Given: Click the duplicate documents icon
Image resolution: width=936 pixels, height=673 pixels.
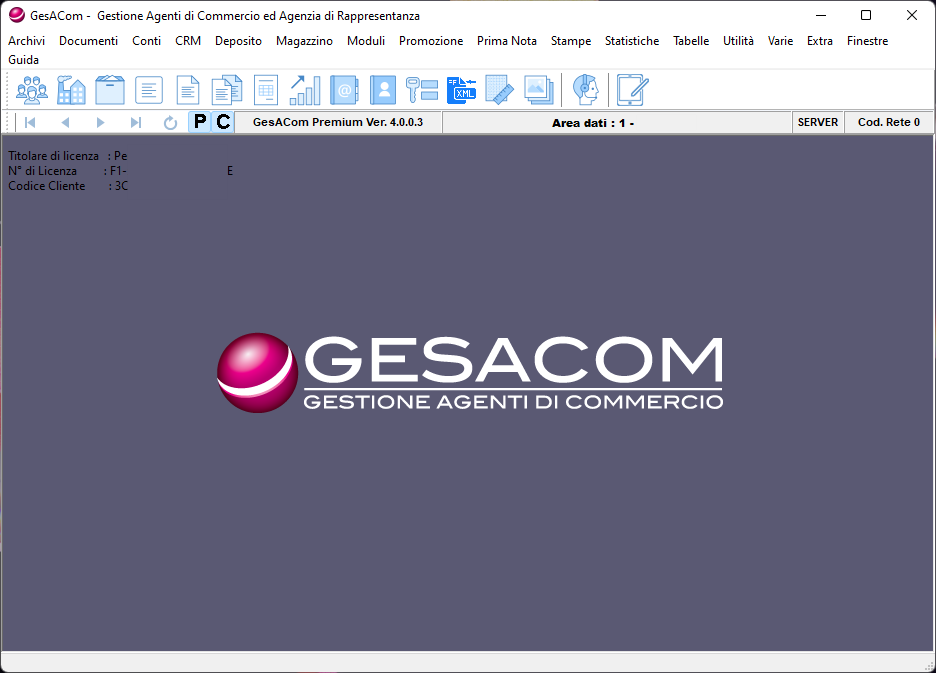Looking at the screenshot, I should click(227, 90).
